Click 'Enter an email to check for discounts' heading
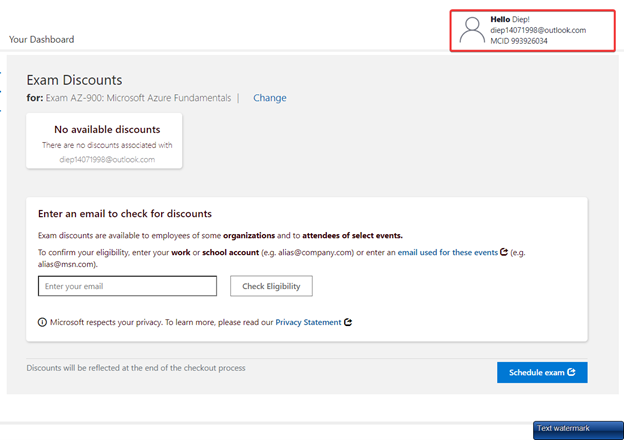 point(124,213)
